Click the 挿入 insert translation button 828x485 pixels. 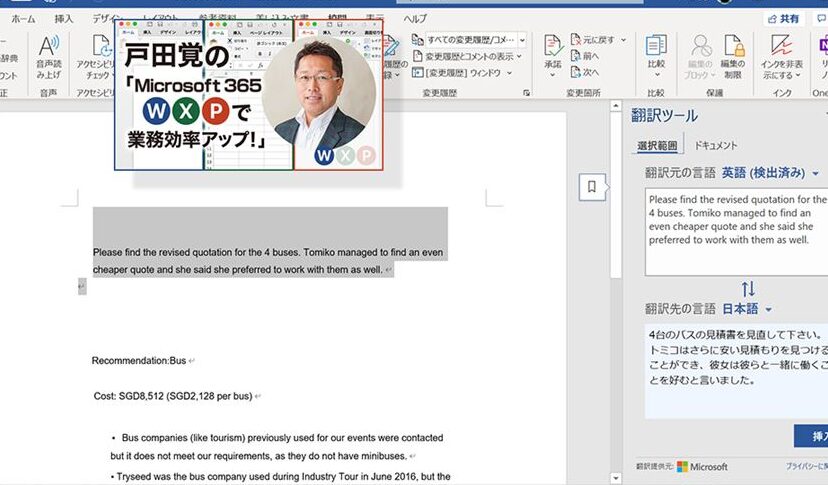812,436
